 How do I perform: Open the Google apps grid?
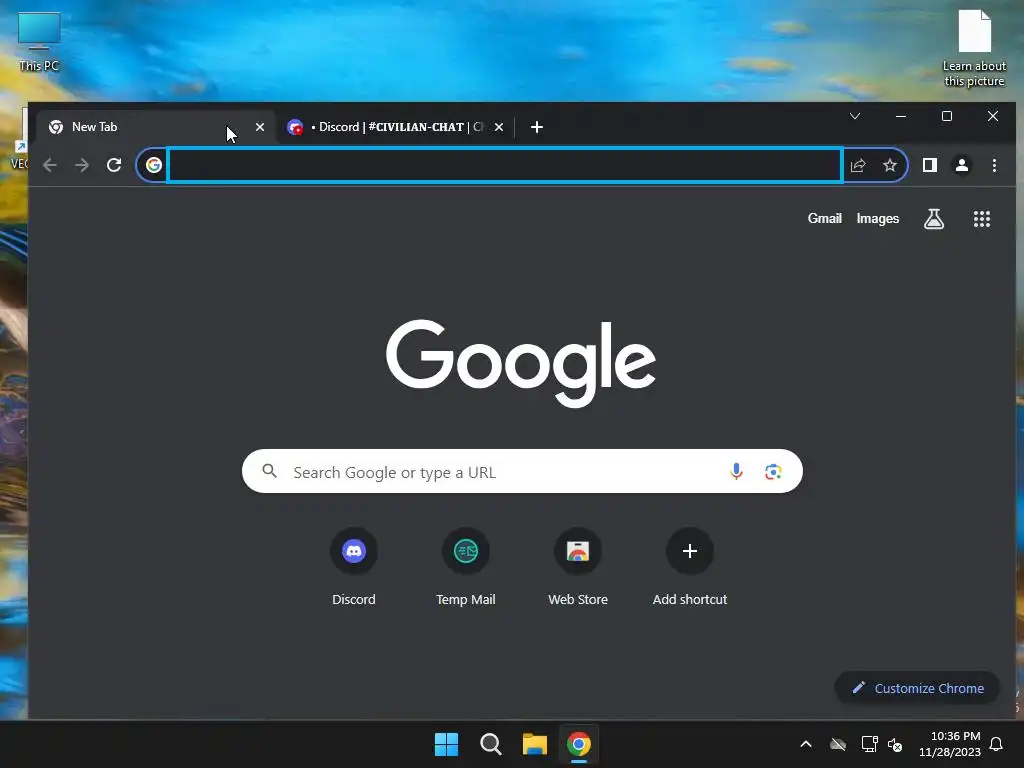click(982, 219)
